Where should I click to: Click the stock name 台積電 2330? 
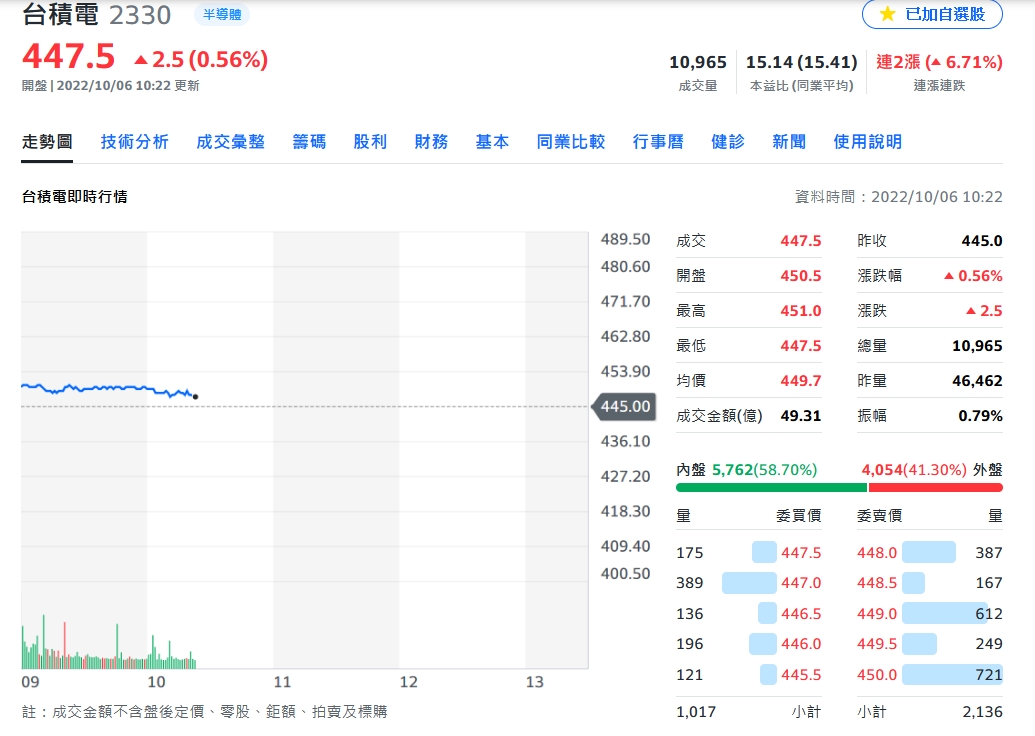pyautogui.click(x=96, y=15)
